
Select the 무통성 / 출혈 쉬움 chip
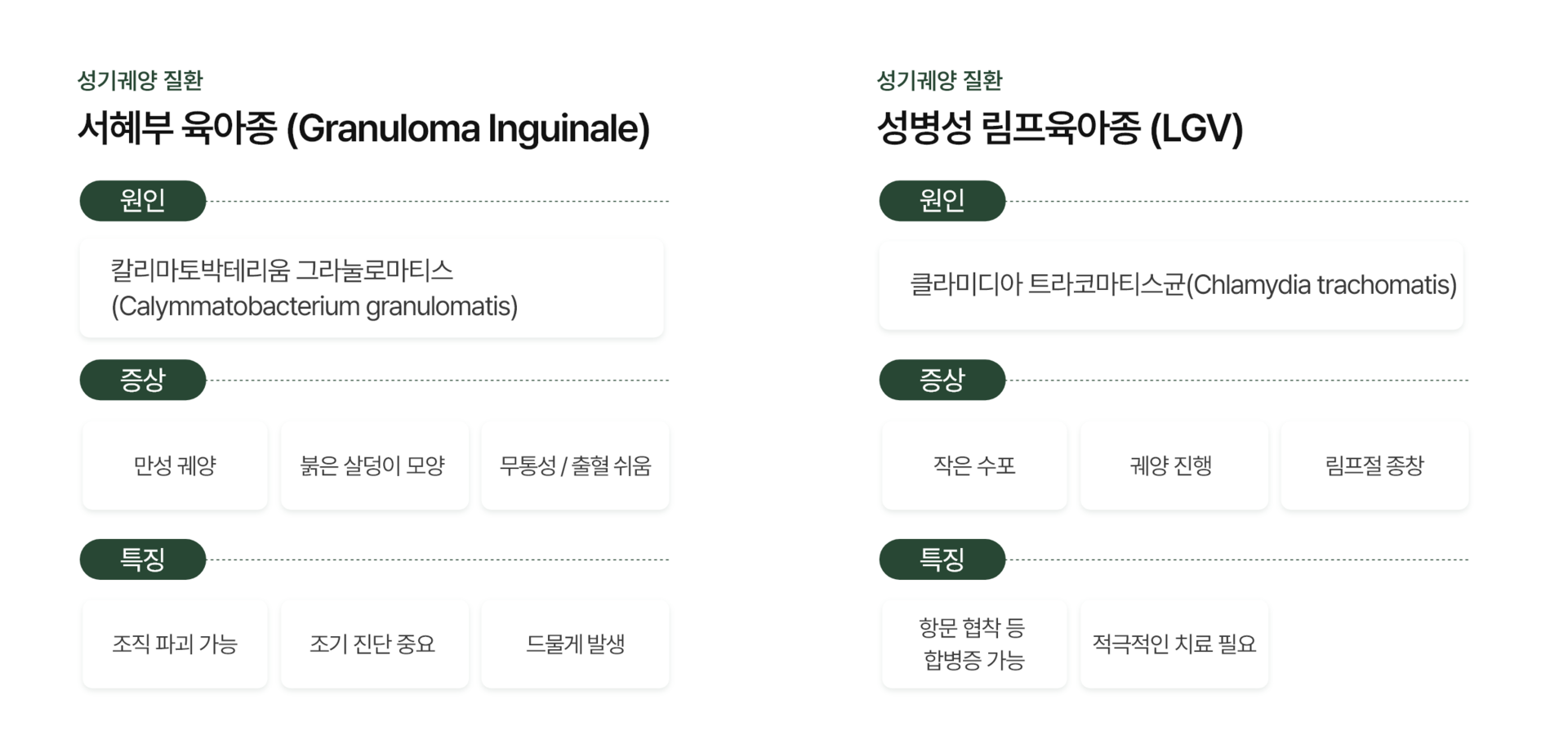pos(575,466)
